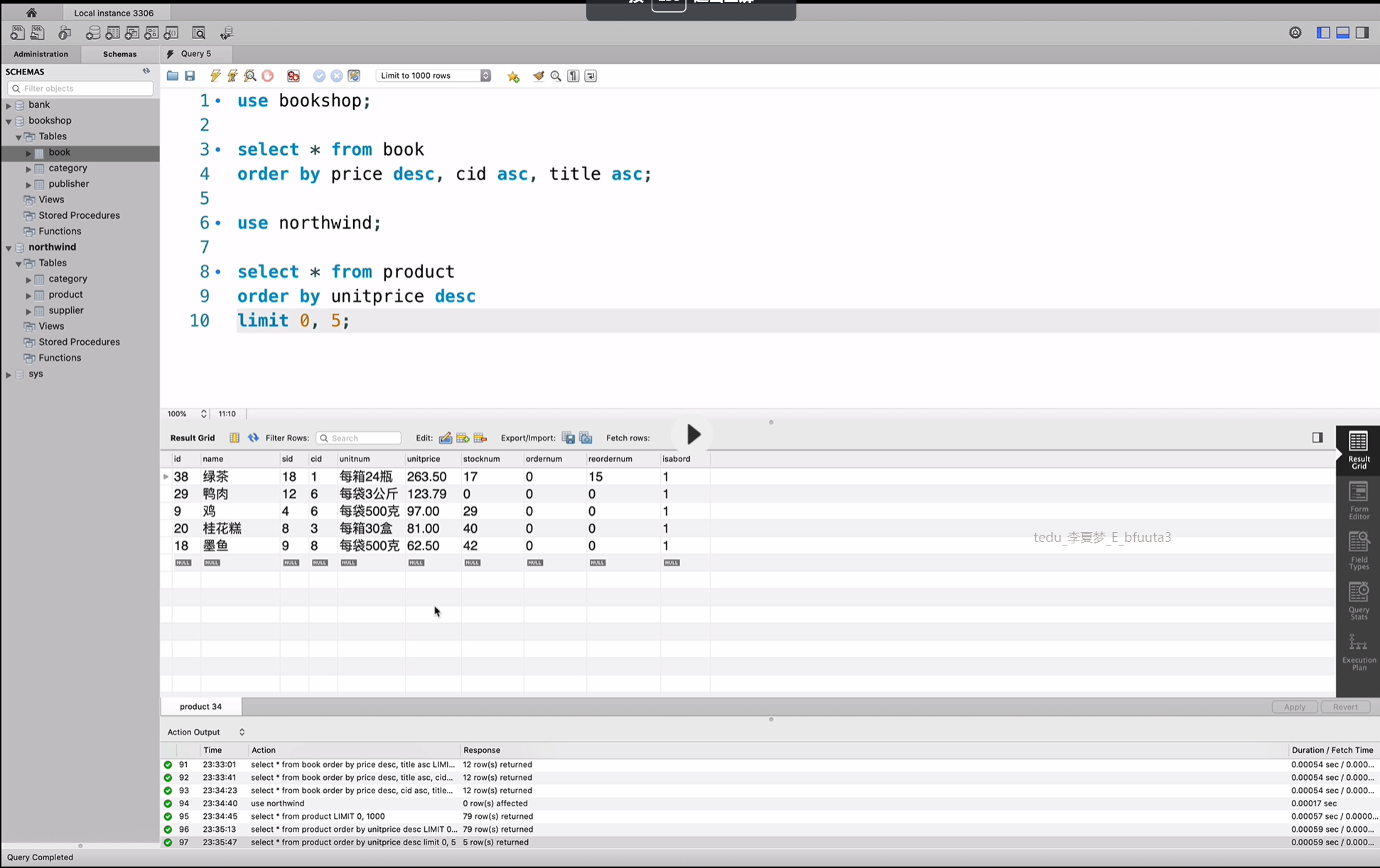The width and height of the screenshot is (1380, 868).
Task: Expand the bank schema
Action: 9,105
